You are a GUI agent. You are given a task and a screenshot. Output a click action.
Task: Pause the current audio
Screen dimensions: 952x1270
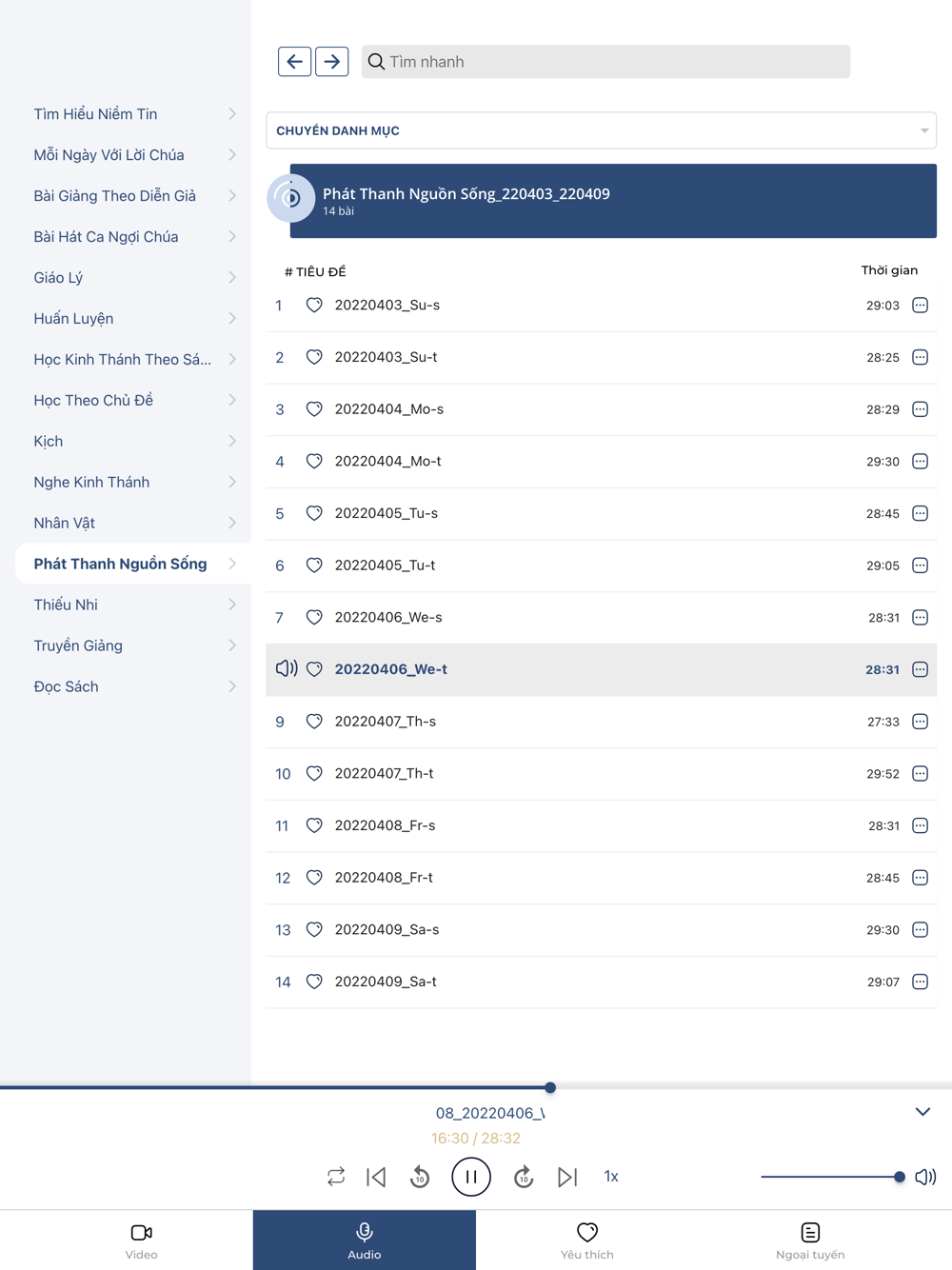(471, 1177)
